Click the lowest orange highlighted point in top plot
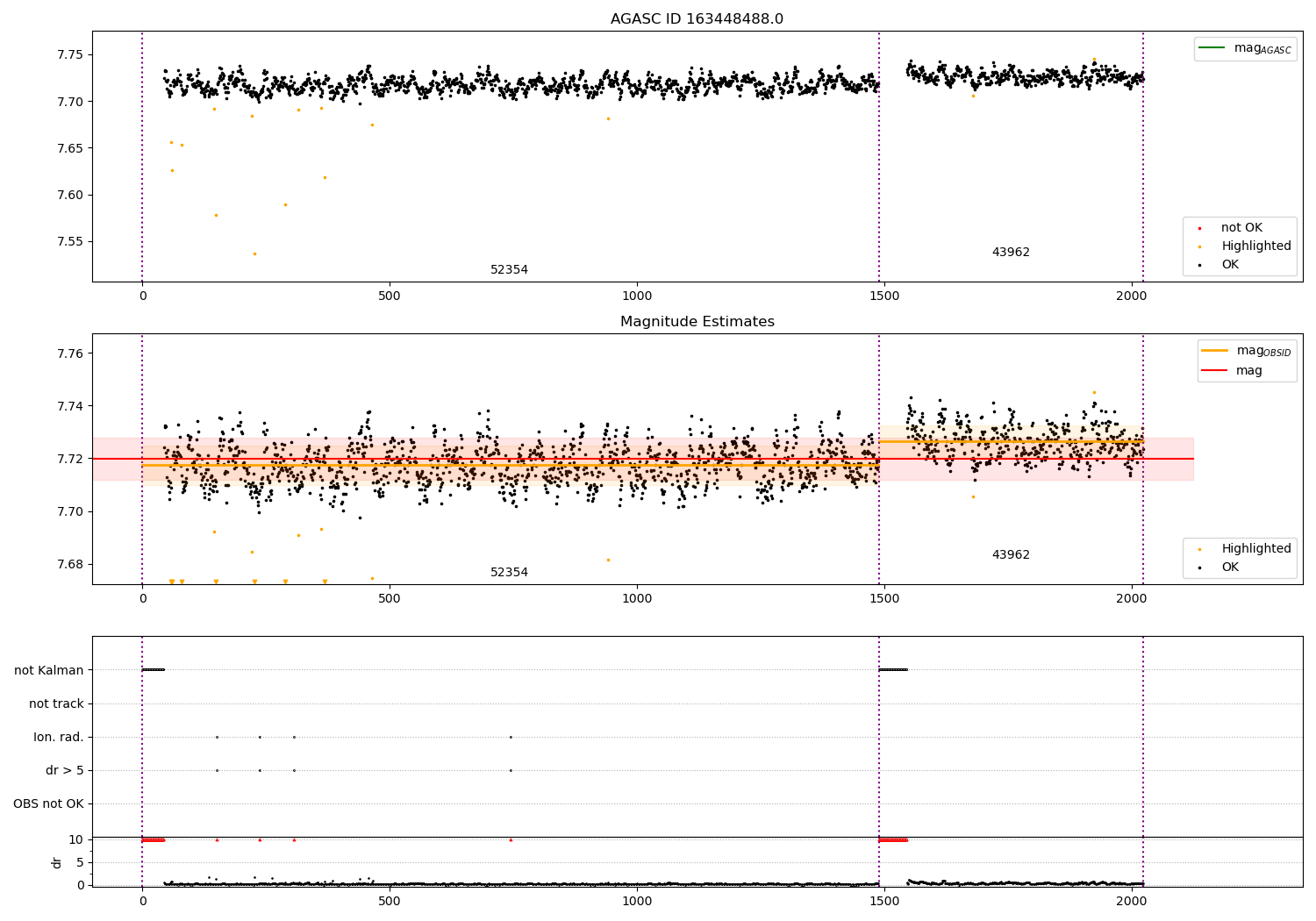The height and width of the screenshot is (921, 1316). coord(254,253)
